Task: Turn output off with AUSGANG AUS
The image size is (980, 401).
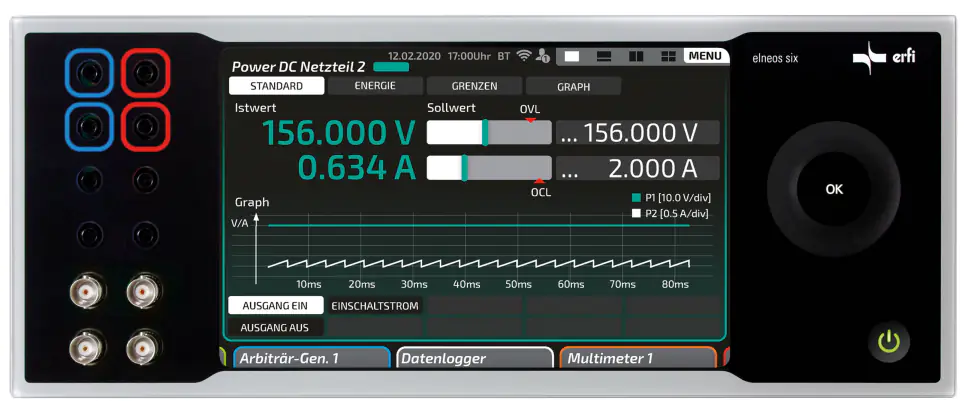Action: pos(275,327)
